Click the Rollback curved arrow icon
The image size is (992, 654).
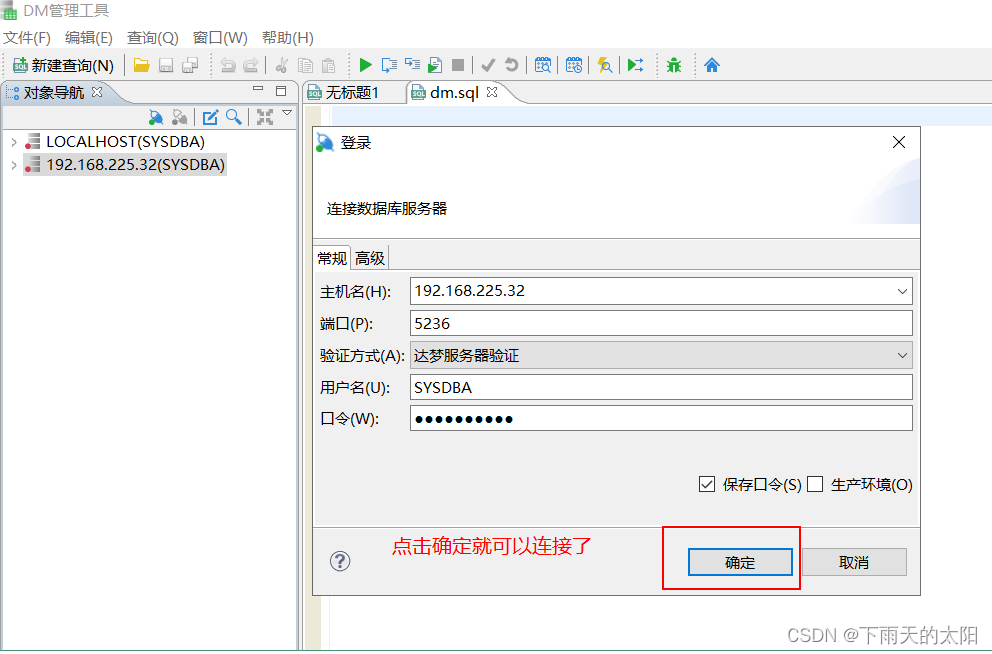click(511, 65)
